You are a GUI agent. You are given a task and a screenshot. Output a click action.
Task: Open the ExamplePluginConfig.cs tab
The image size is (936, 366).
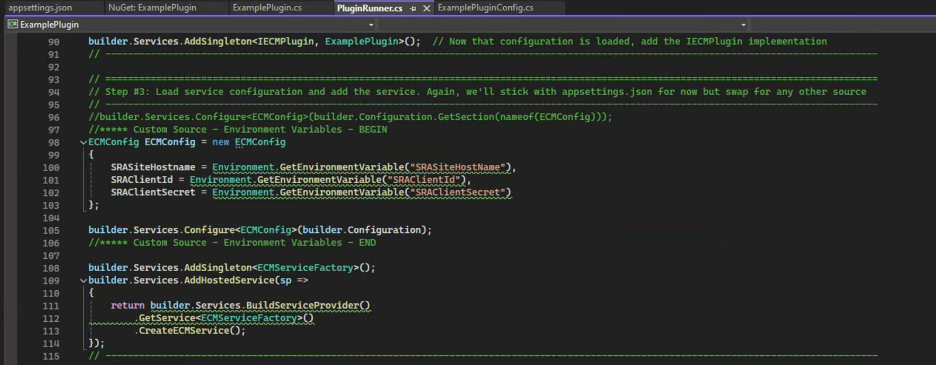pyautogui.click(x=485, y=8)
